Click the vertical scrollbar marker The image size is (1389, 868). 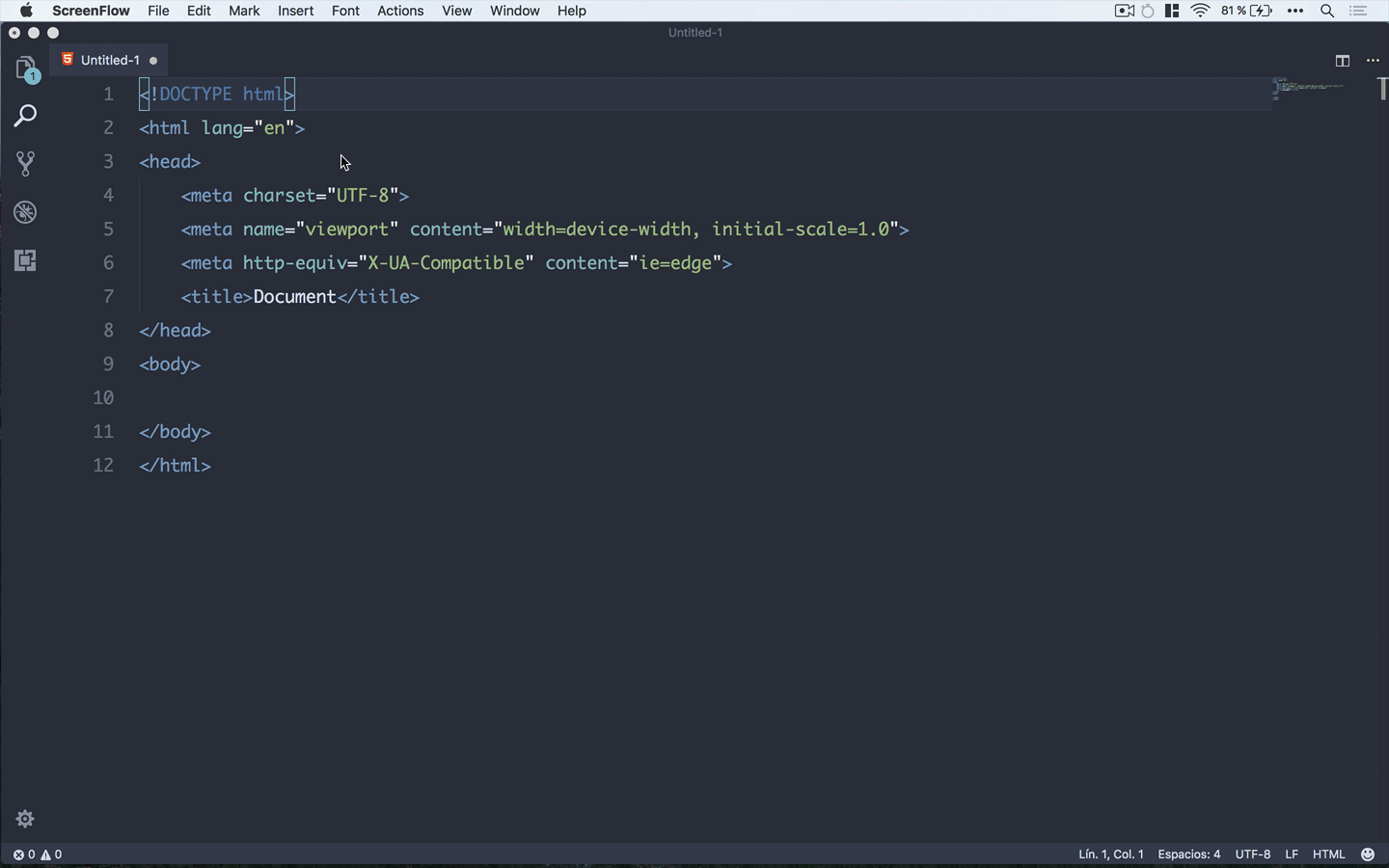point(1383,89)
